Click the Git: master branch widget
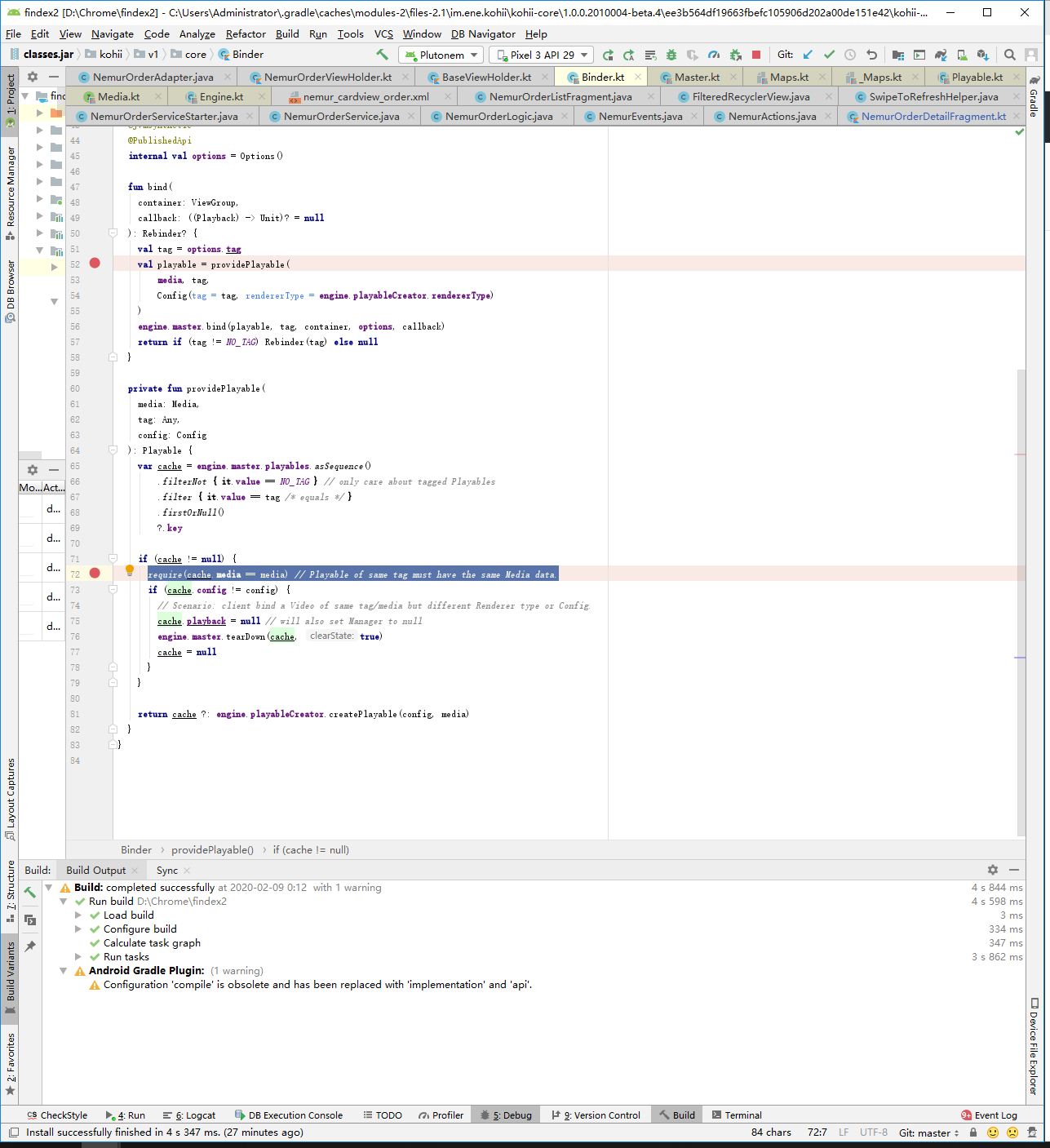 [929, 1132]
